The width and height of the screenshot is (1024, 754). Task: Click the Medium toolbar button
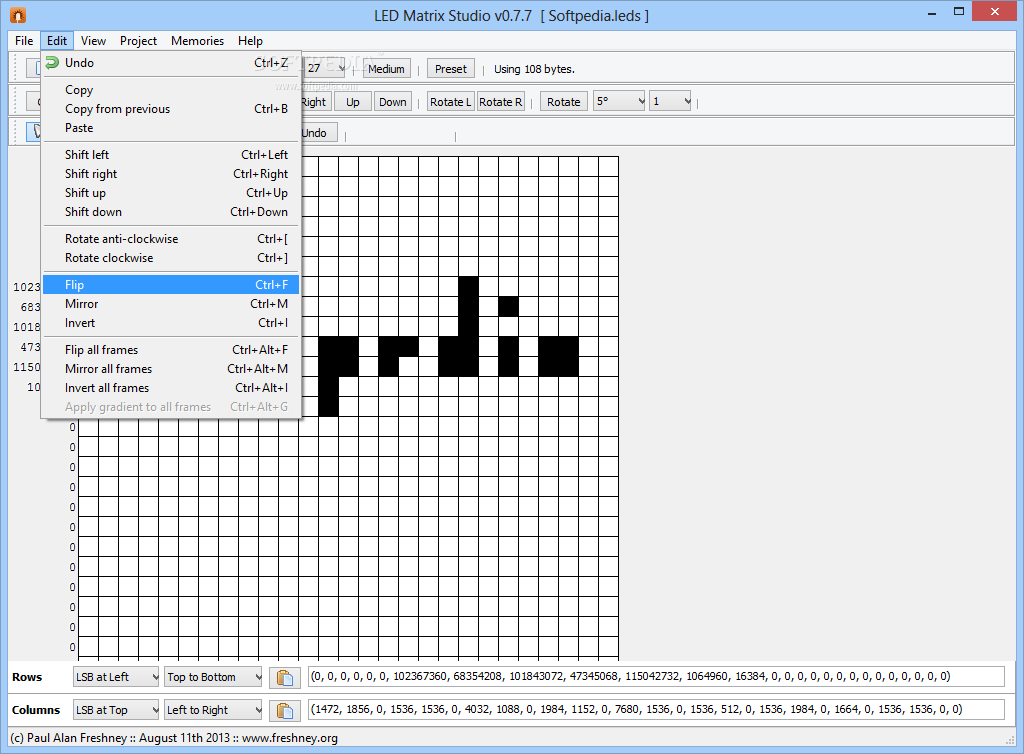pyautogui.click(x=387, y=69)
